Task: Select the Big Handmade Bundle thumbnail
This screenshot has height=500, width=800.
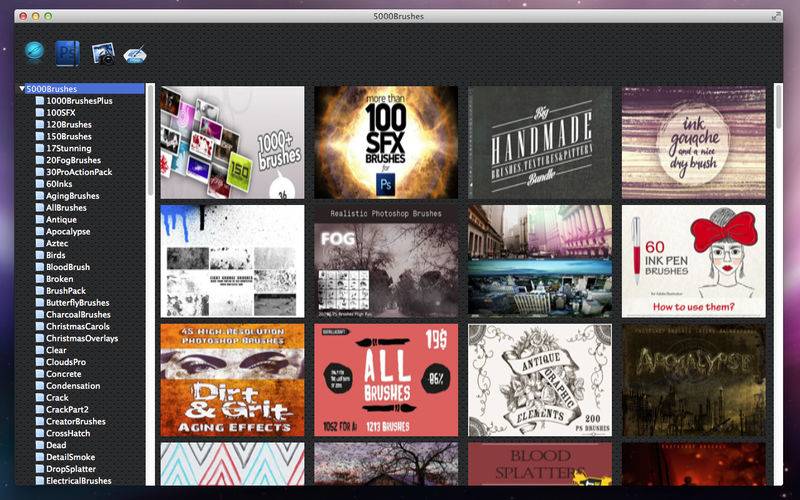Action: 540,142
